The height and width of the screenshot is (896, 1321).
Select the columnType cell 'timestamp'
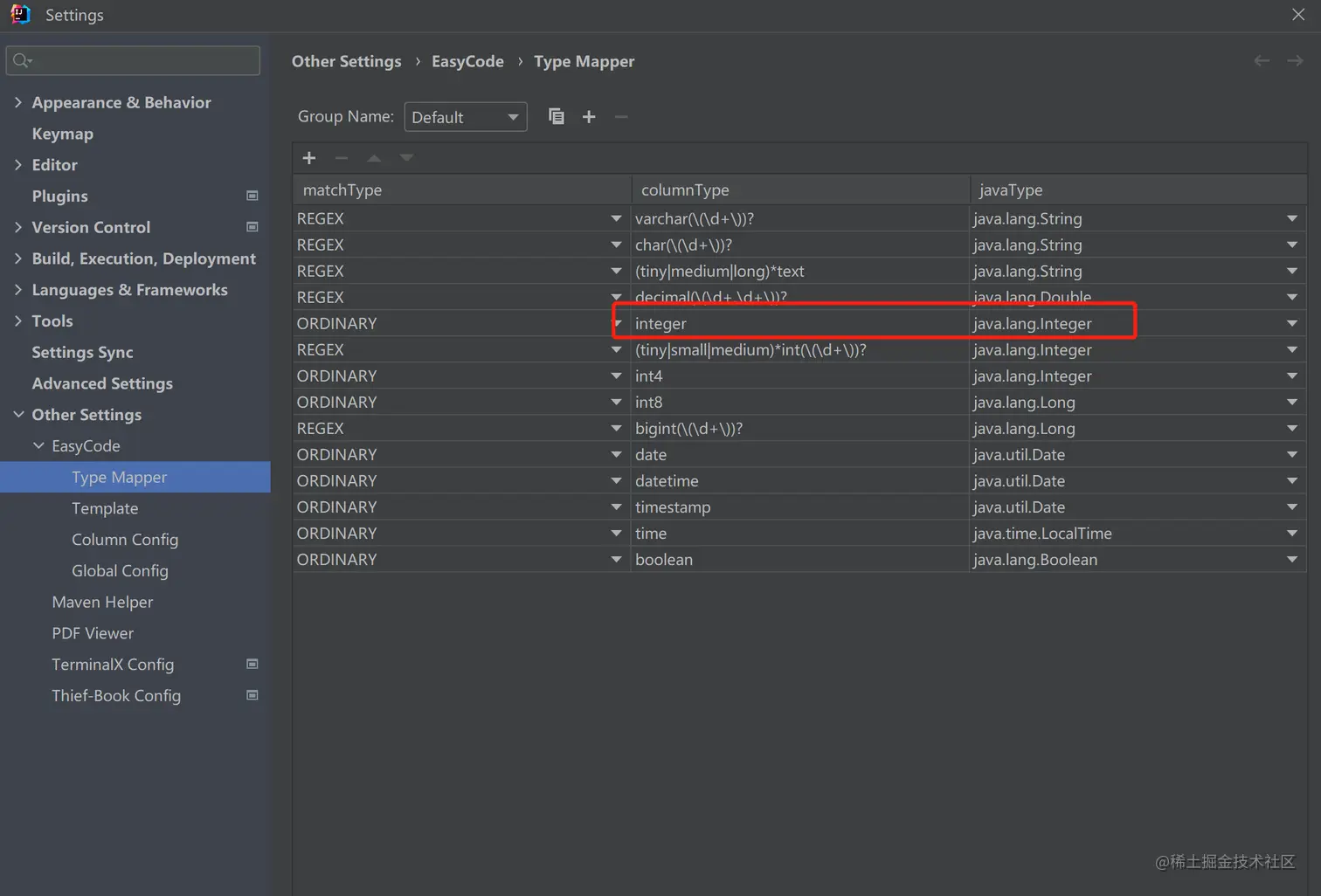pos(799,507)
